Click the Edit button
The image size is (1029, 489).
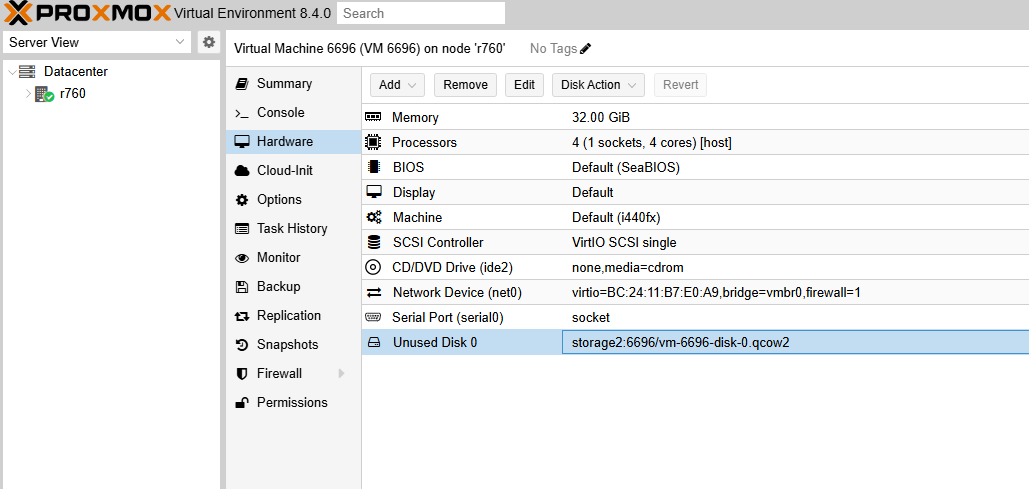524,85
